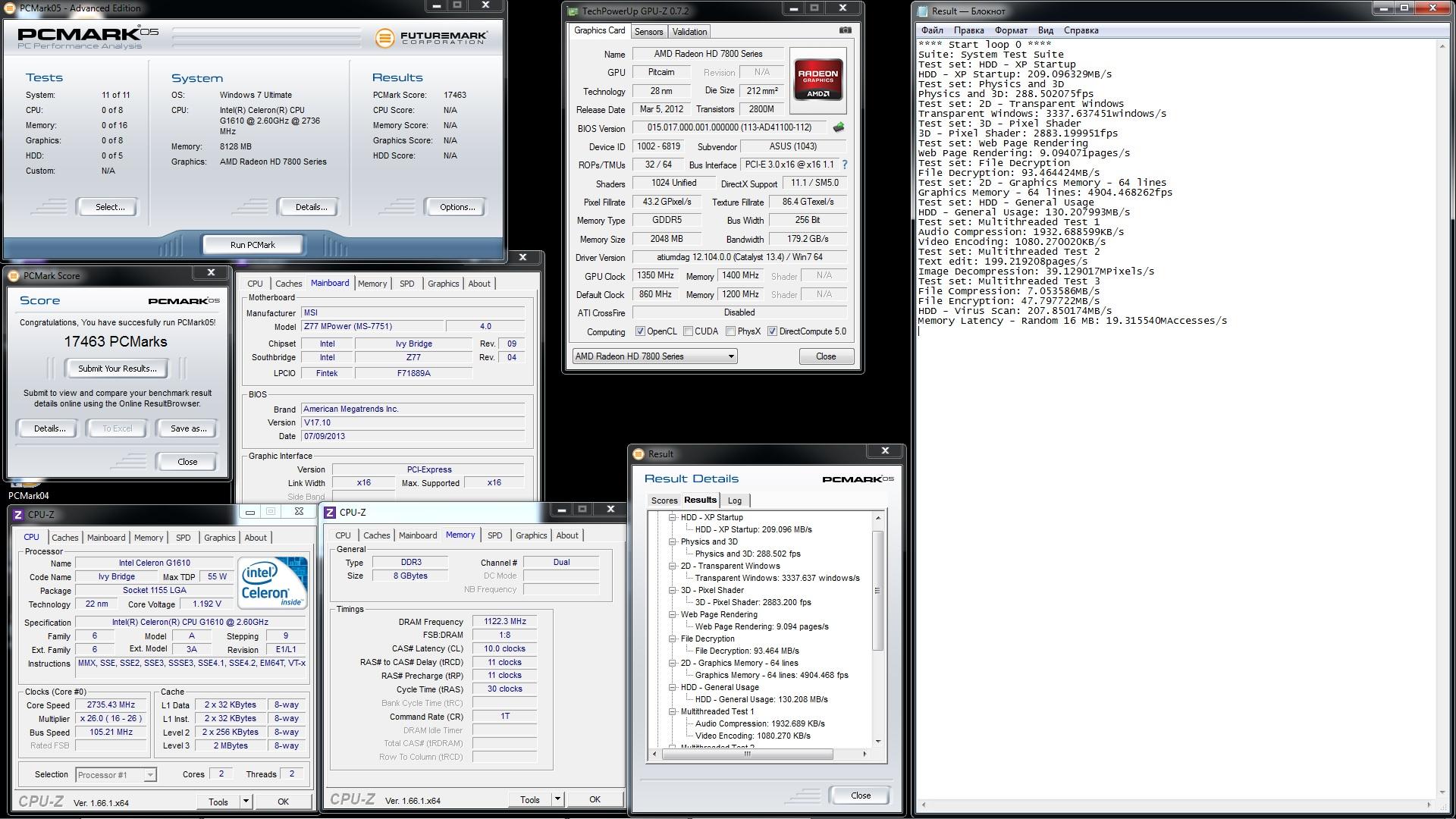The width and height of the screenshot is (1456, 819).
Task: Click Save as... in PCMark Score window
Action: pos(188,428)
